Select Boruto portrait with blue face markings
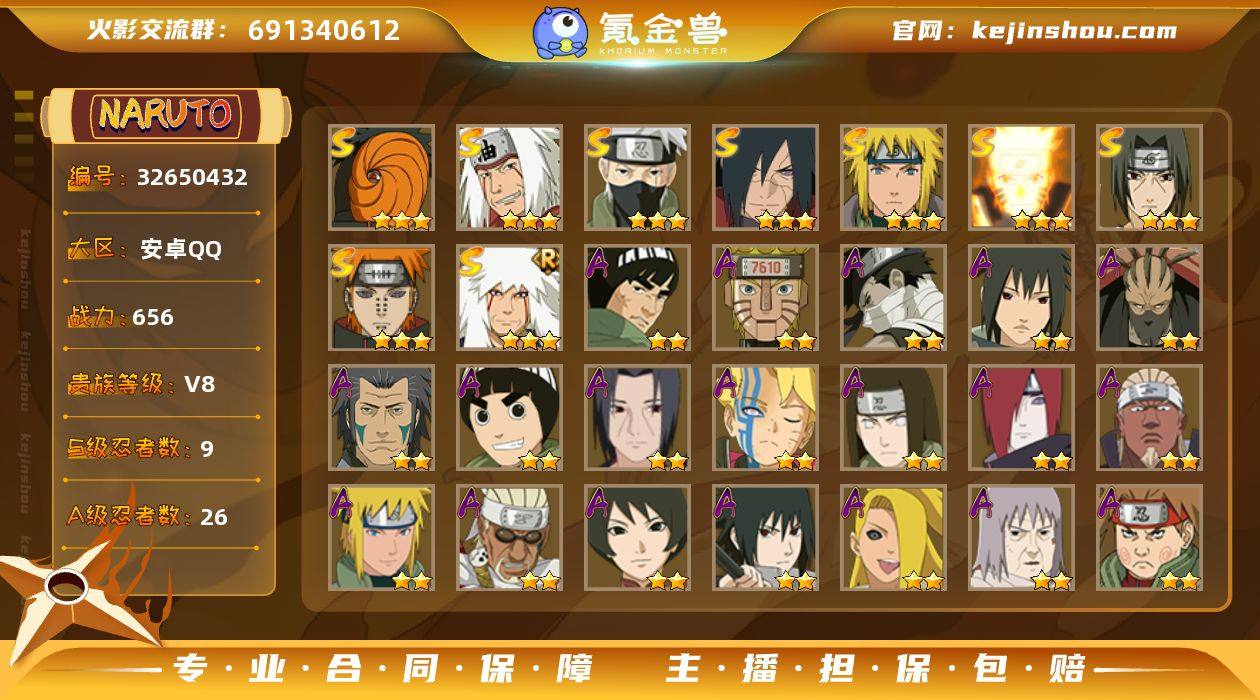Viewport: 1260px width, 700px height. pyautogui.click(x=765, y=418)
